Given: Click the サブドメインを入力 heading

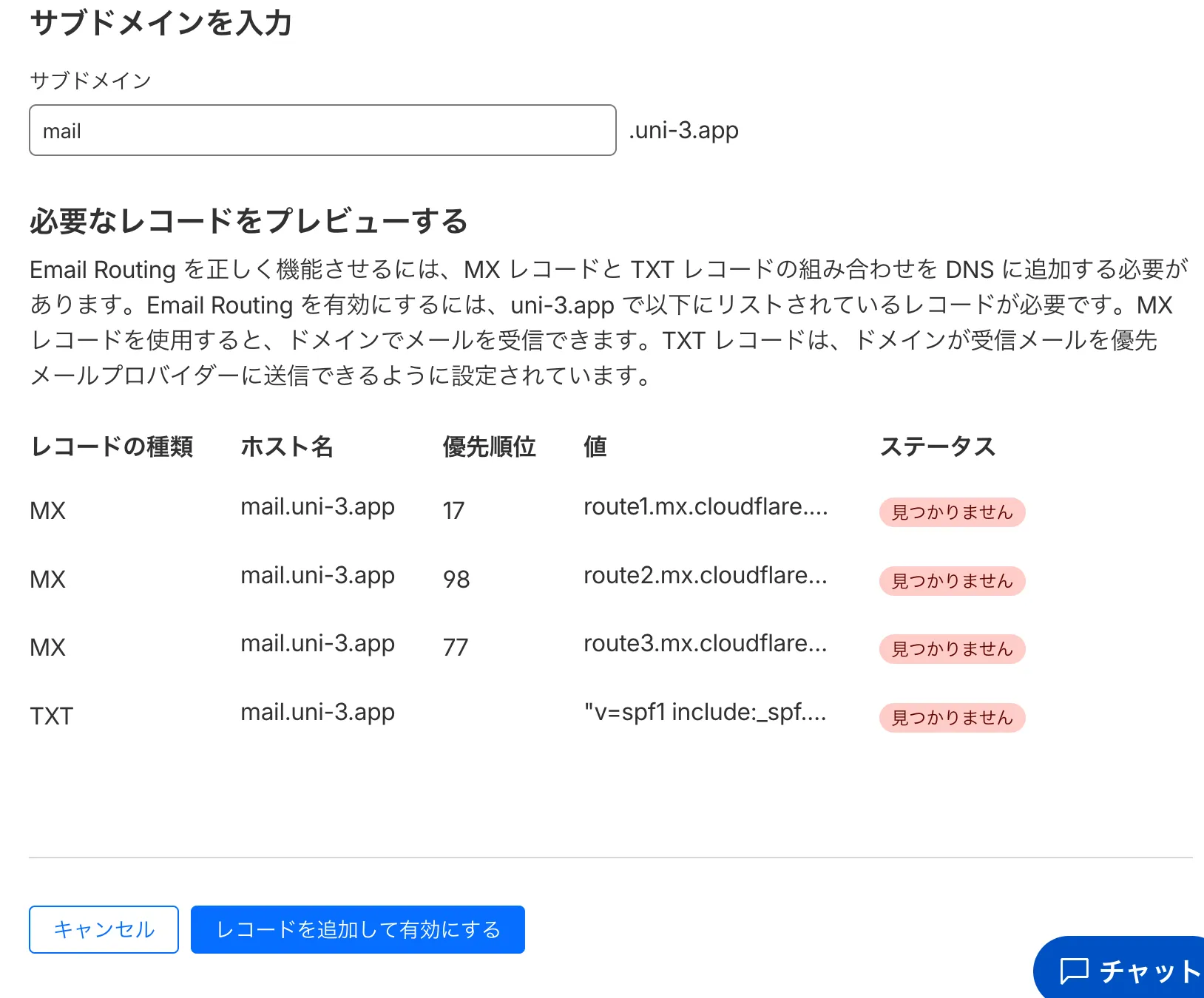Looking at the screenshot, I should pos(160,23).
